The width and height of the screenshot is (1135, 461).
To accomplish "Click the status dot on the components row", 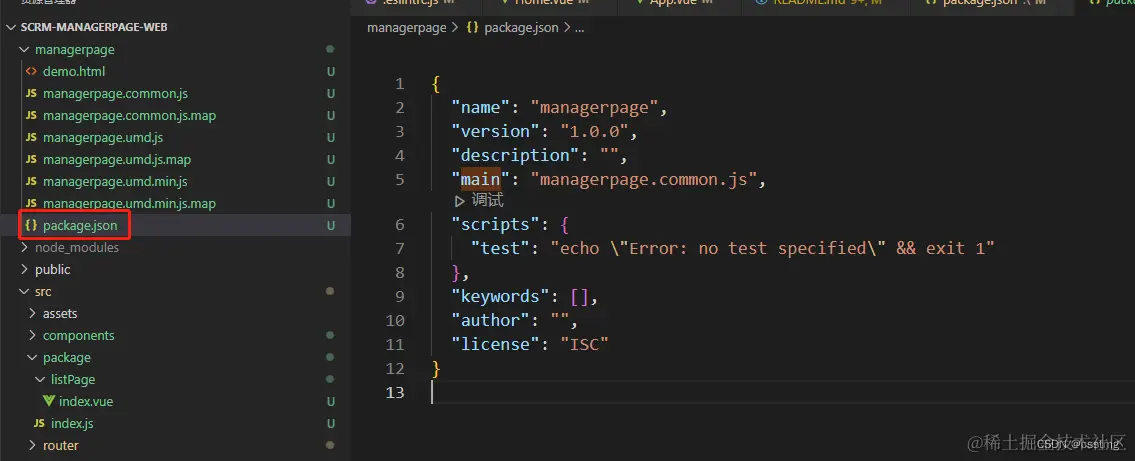I will [x=330, y=335].
